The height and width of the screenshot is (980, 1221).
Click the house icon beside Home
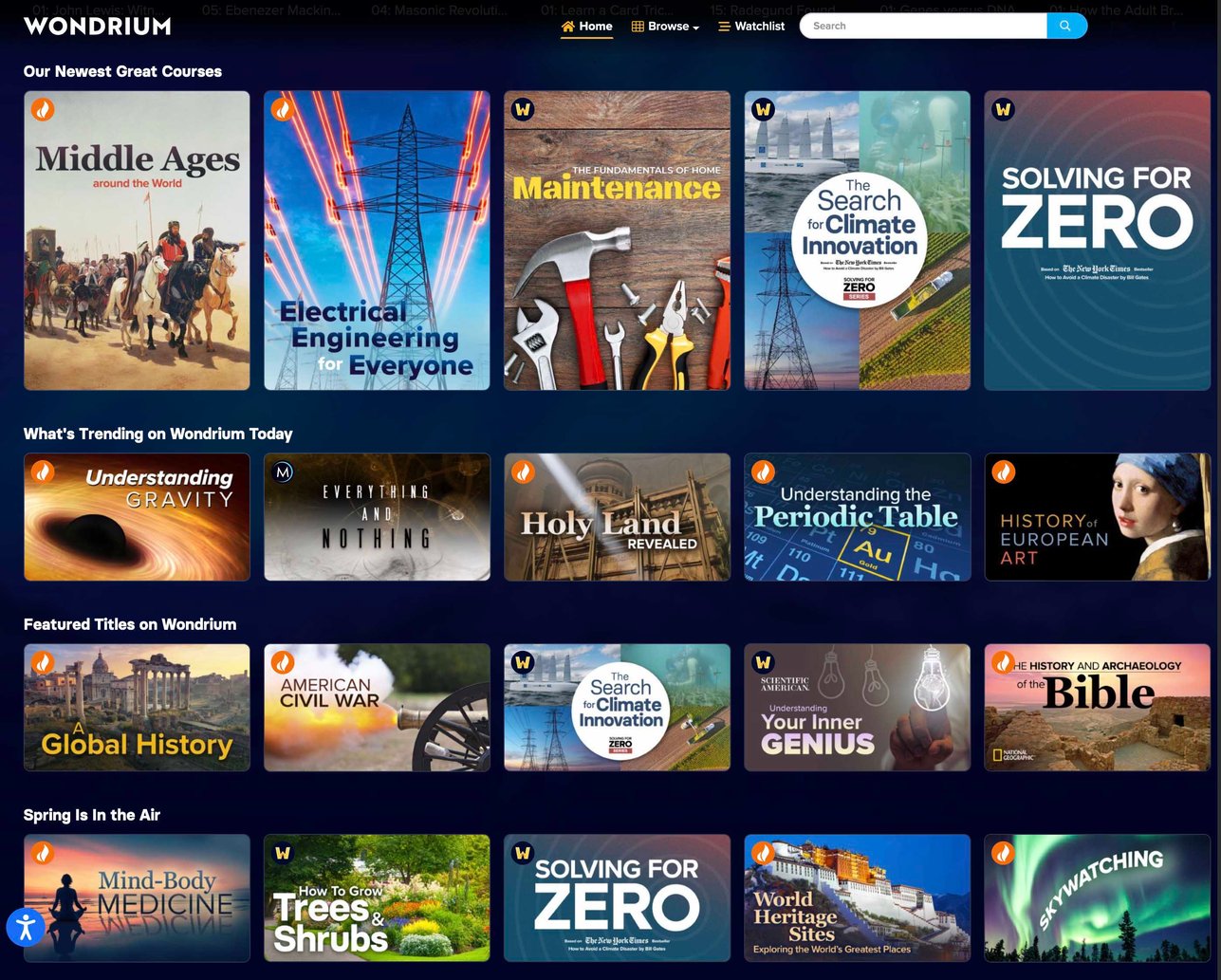click(x=568, y=27)
